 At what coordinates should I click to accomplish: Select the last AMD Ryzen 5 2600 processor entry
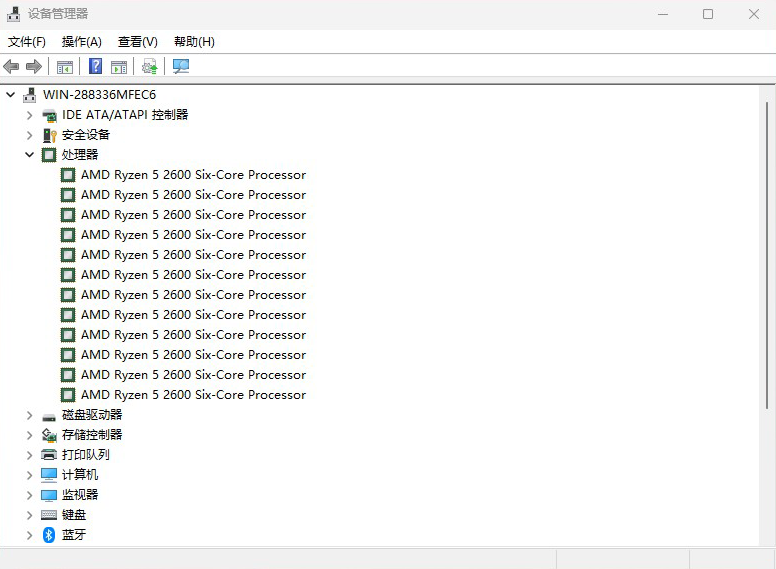tap(194, 395)
